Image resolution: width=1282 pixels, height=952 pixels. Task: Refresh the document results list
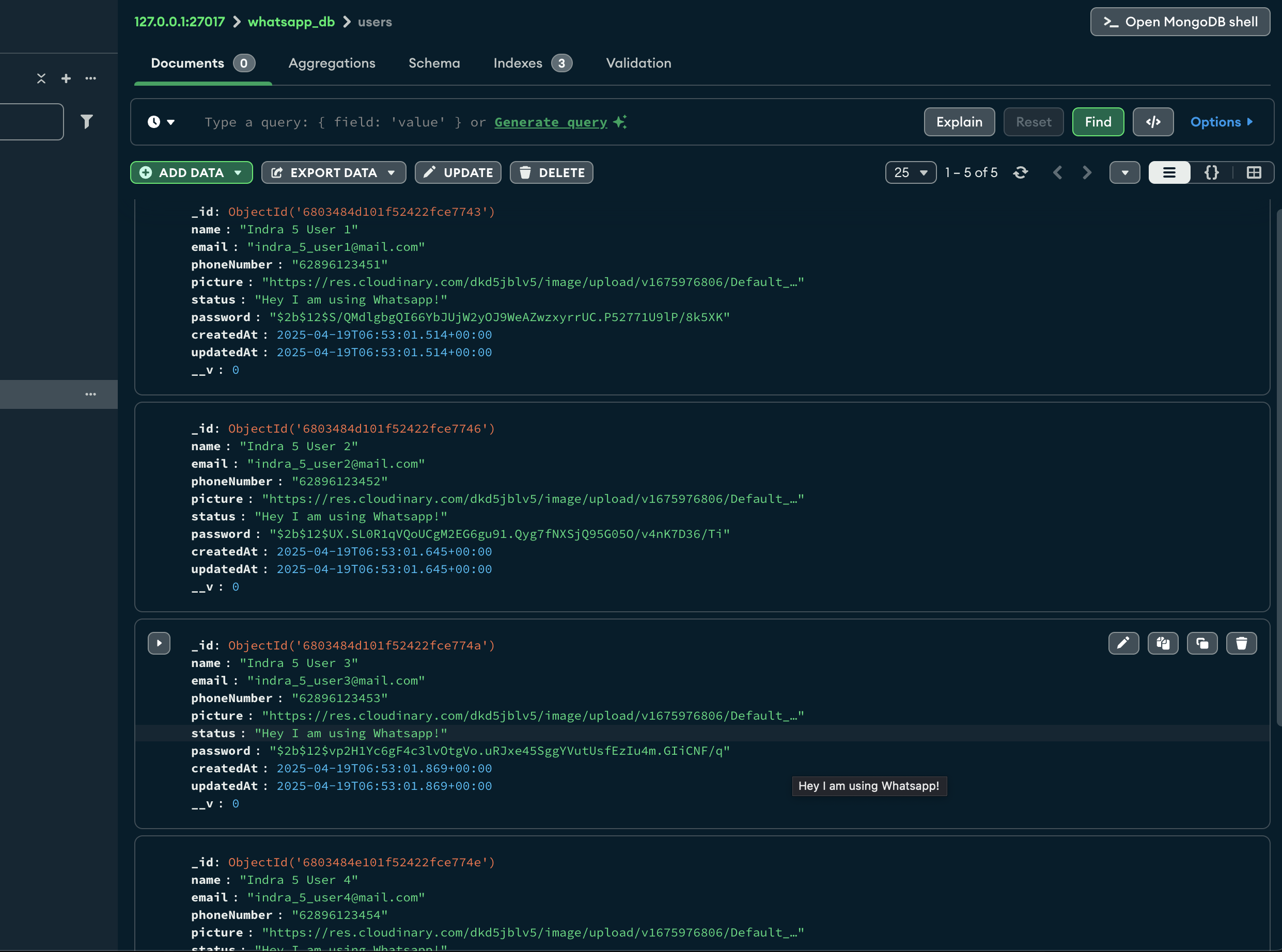pos(1020,172)
